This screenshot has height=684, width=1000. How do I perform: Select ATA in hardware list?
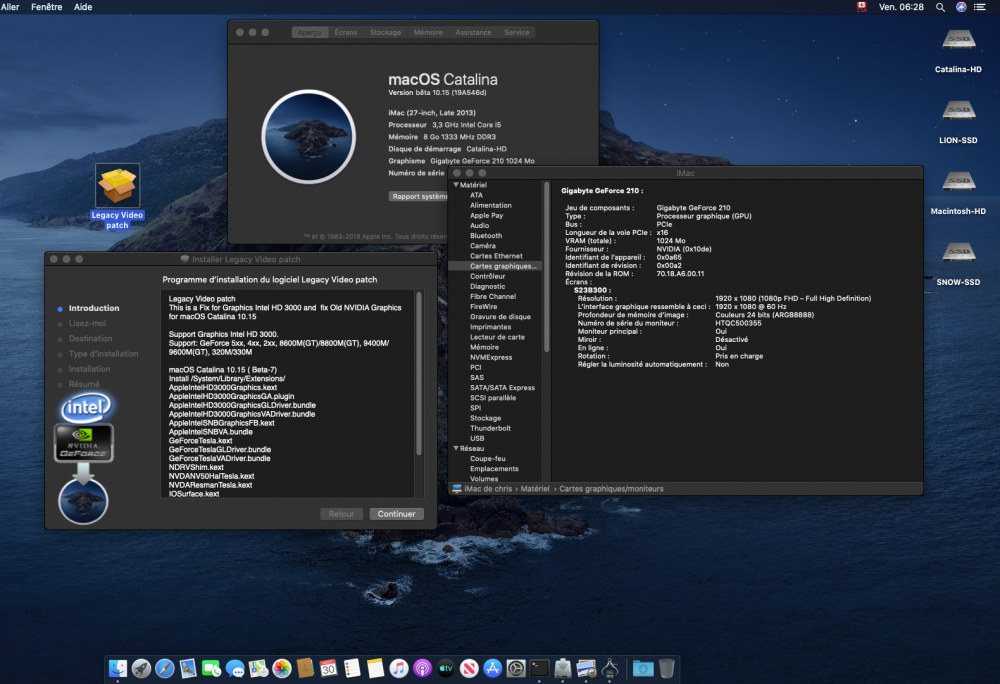pyautogui.click(x=476, y=195)
